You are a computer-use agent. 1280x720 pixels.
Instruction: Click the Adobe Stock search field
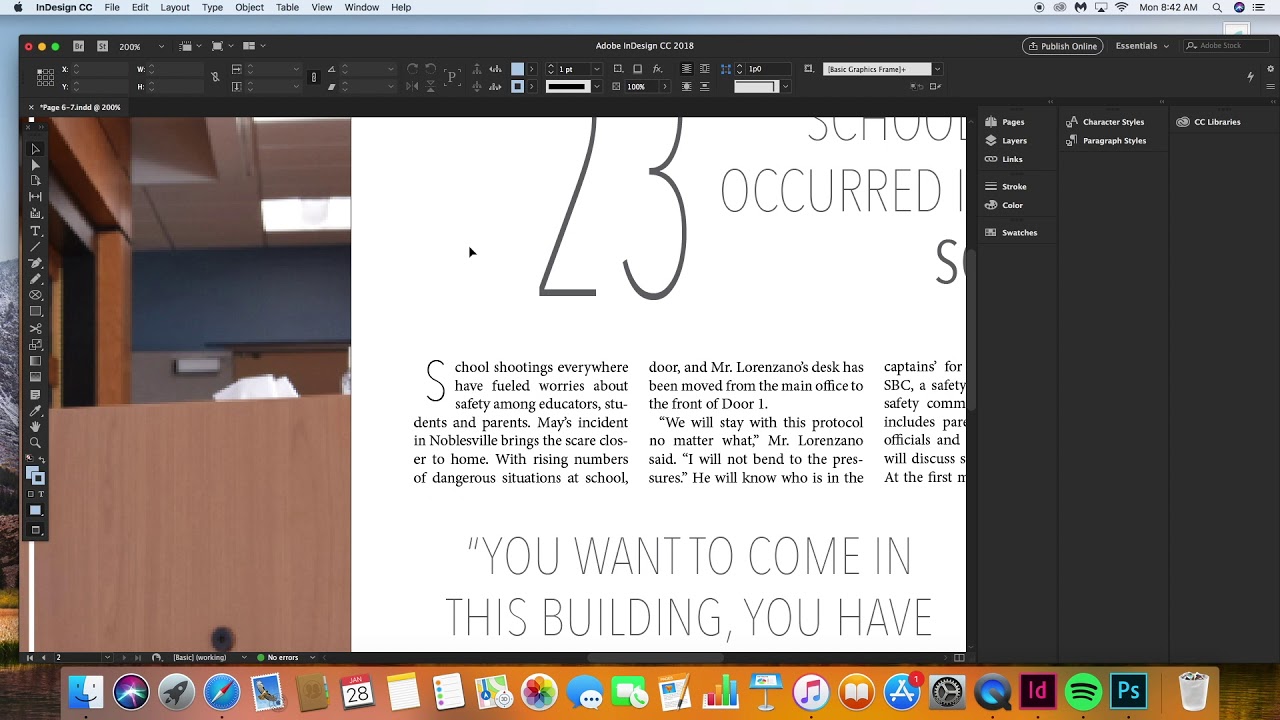[x=1225, y=46]
